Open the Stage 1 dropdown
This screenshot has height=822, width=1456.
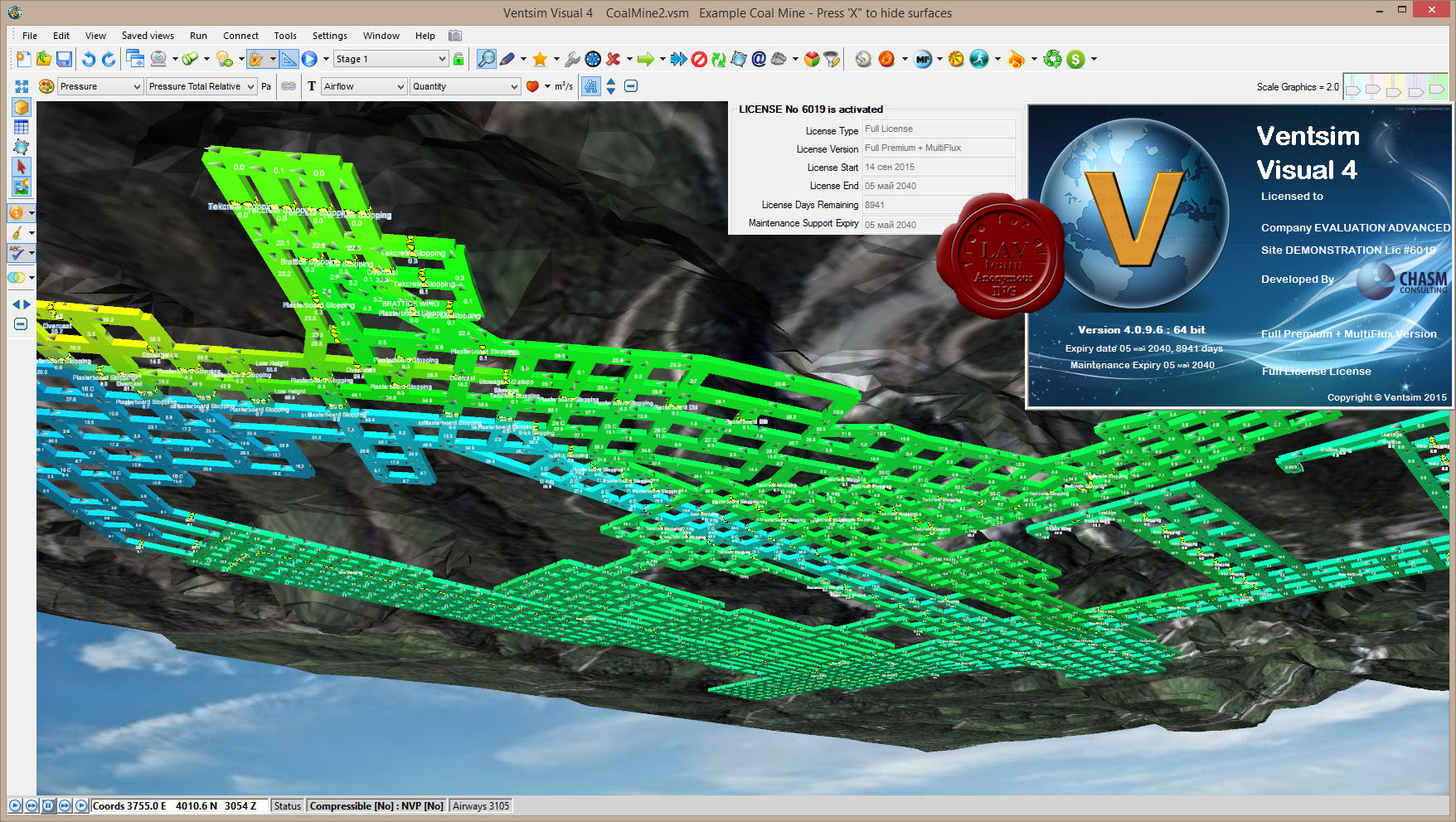click(391, 59)
